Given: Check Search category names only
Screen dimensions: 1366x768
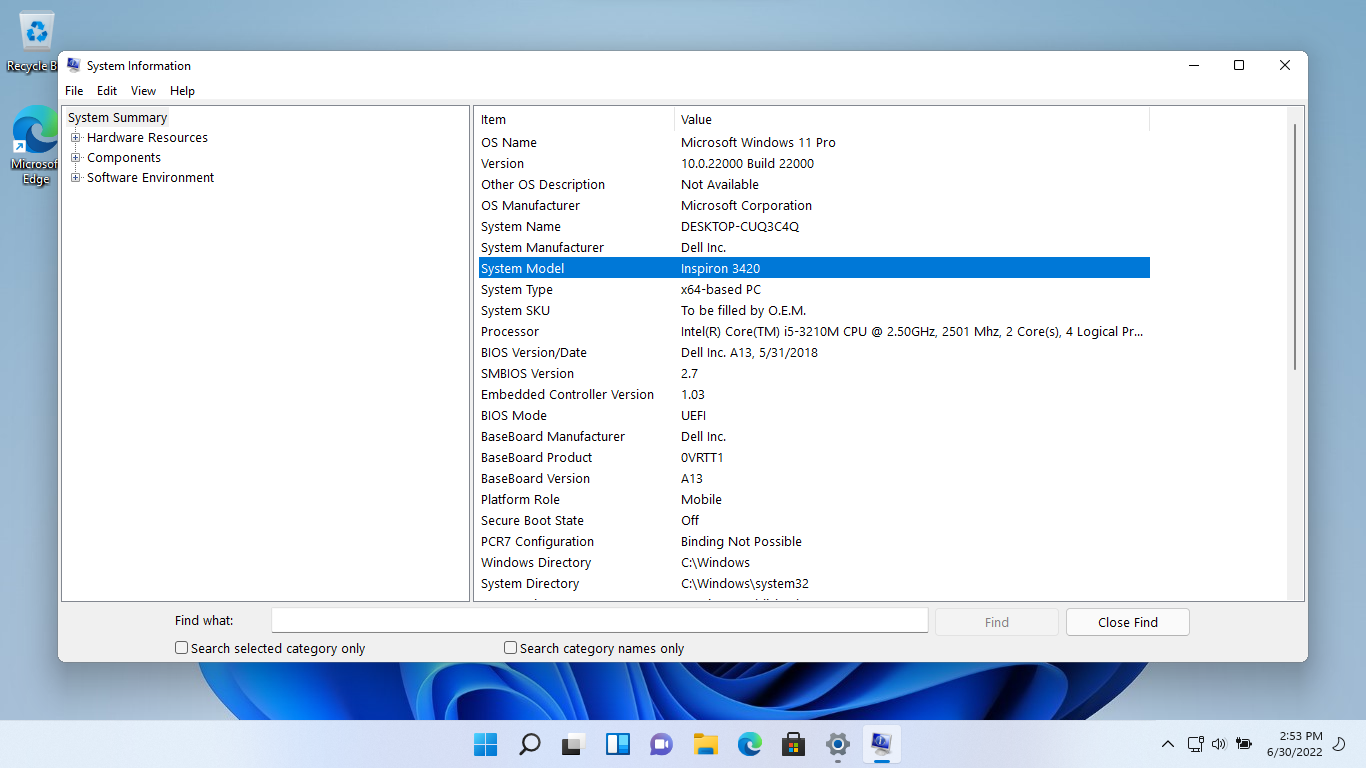Looking at the screenshot, I should coord(510,647).
